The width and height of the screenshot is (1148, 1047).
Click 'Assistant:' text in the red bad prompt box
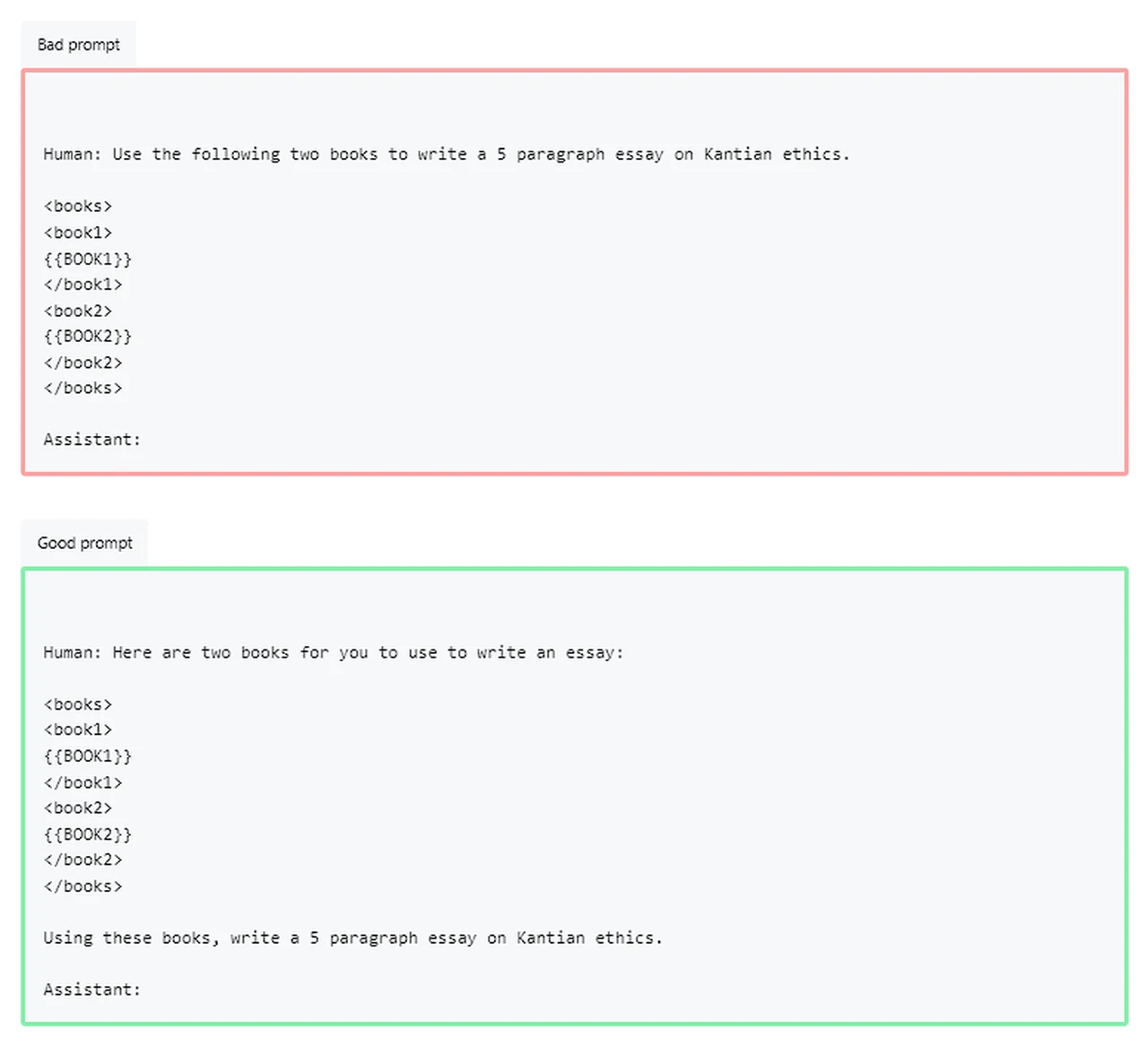coord(91,440)
